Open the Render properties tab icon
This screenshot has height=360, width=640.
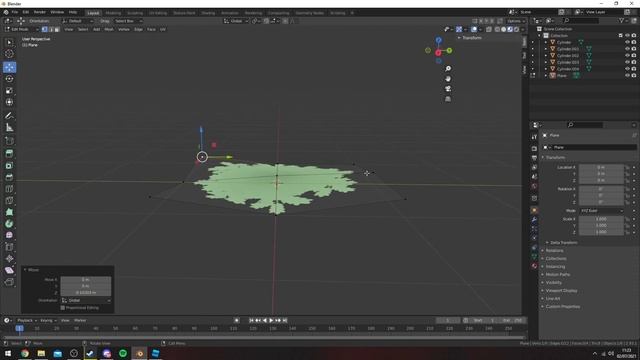tap(534, 148)
